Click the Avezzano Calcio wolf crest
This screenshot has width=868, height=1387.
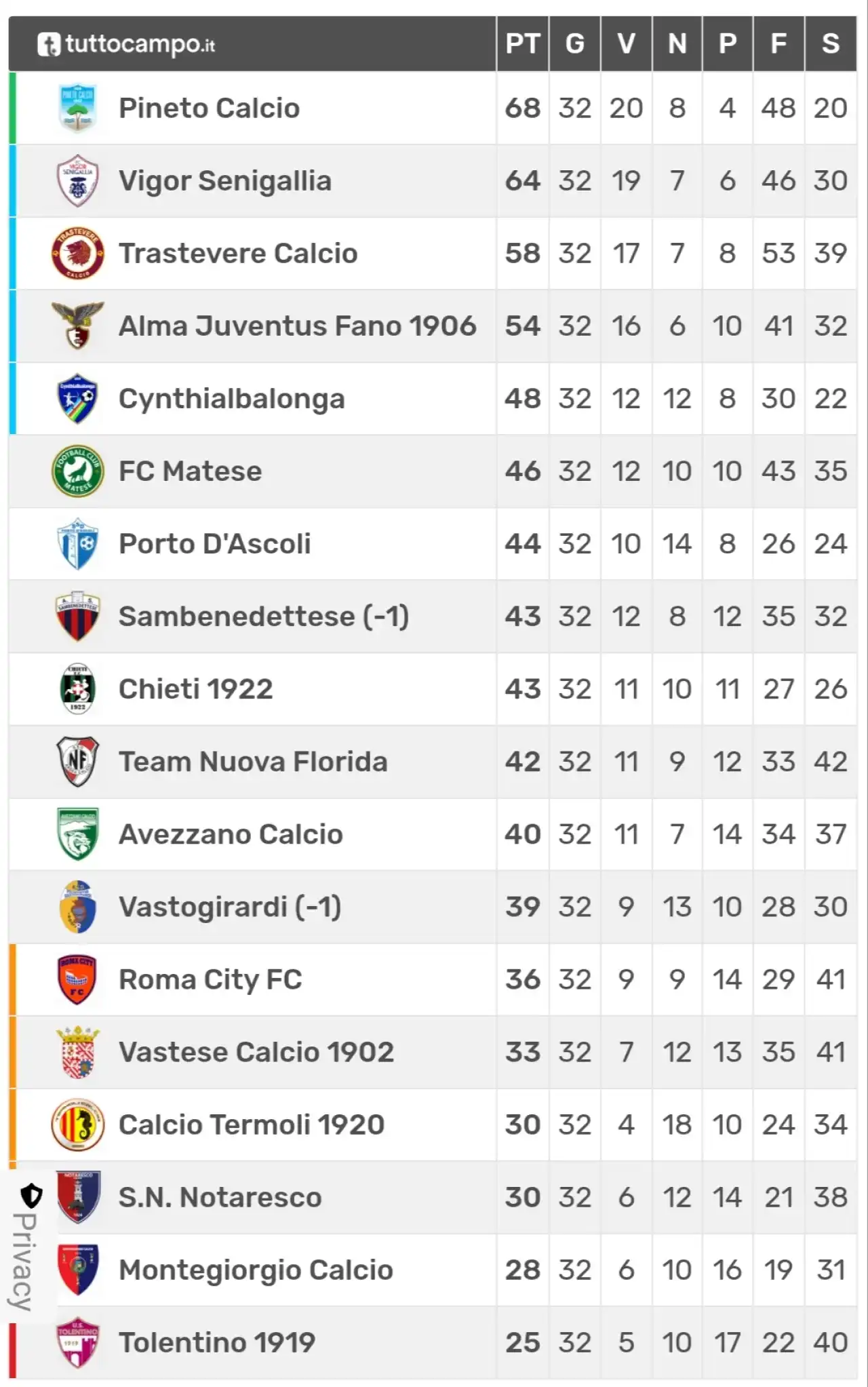click(78, 834)
